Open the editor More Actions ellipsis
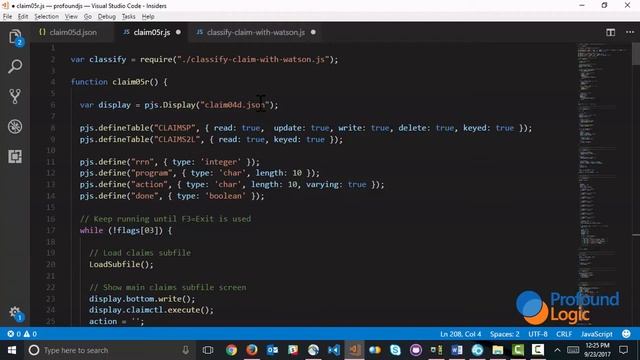 [630, 32]
